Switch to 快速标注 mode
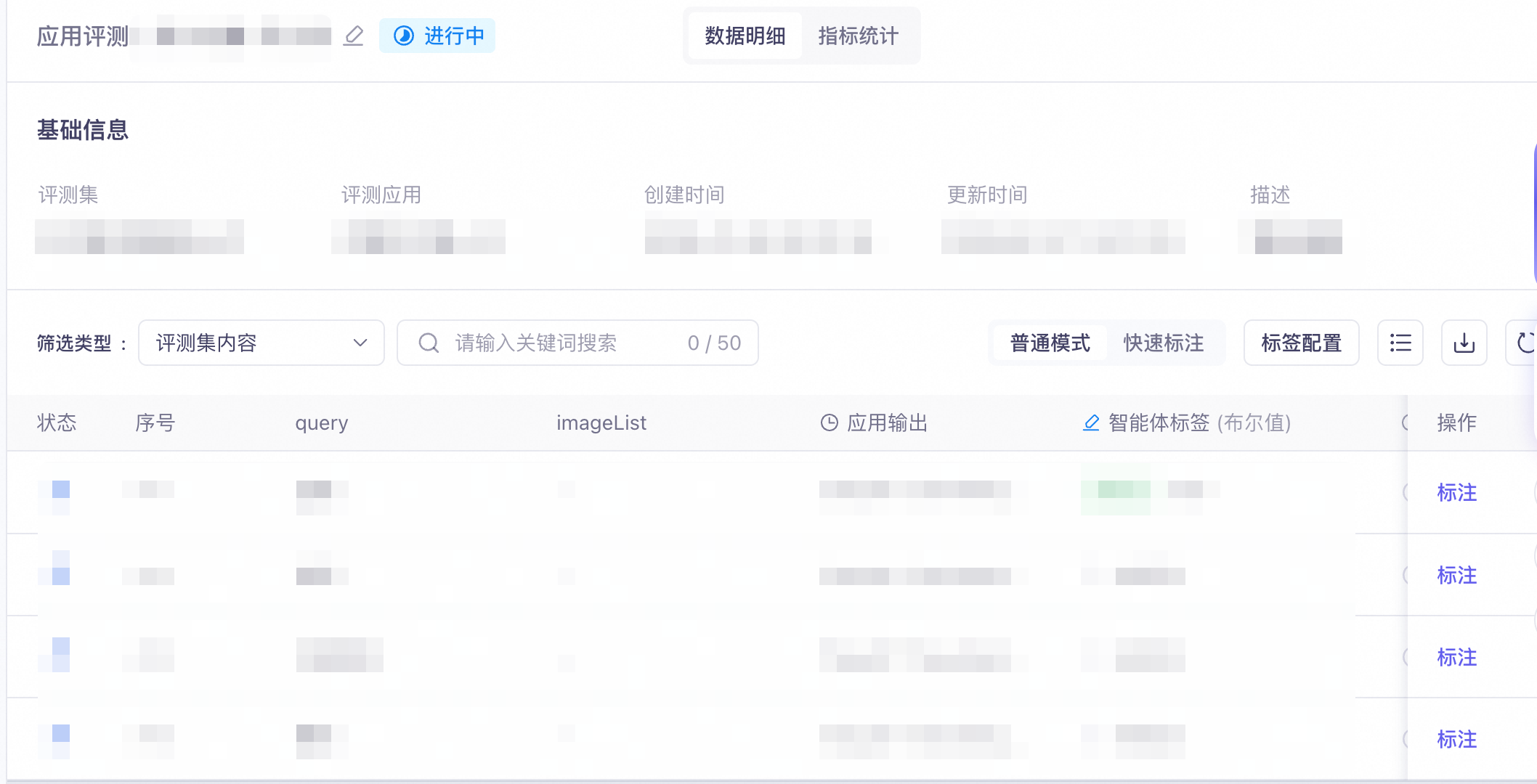The height and width of the screenshot is (784, 1537). pyautogui.click(x=1163, y=343)
